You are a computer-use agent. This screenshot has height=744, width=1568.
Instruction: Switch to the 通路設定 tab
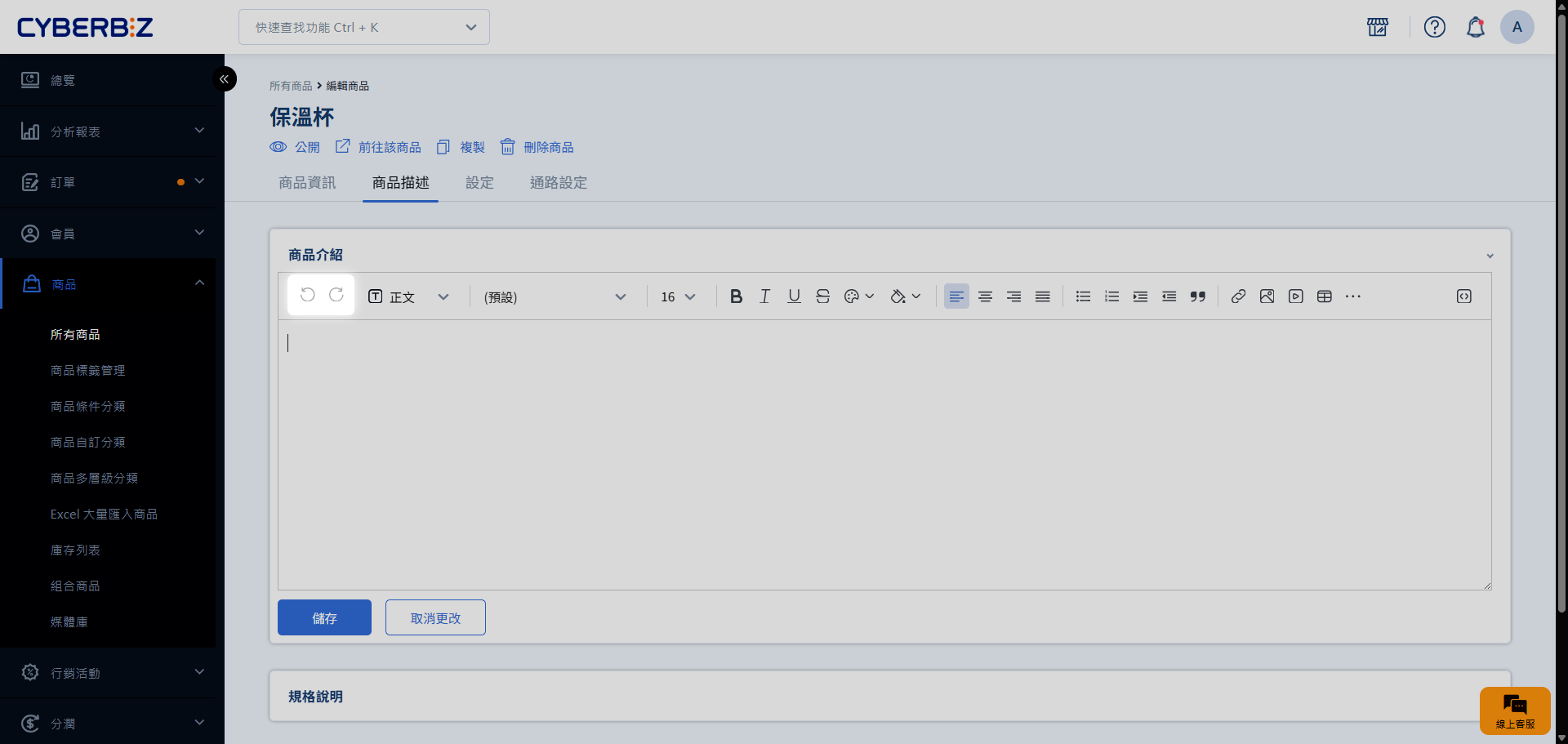pos(558,183)
